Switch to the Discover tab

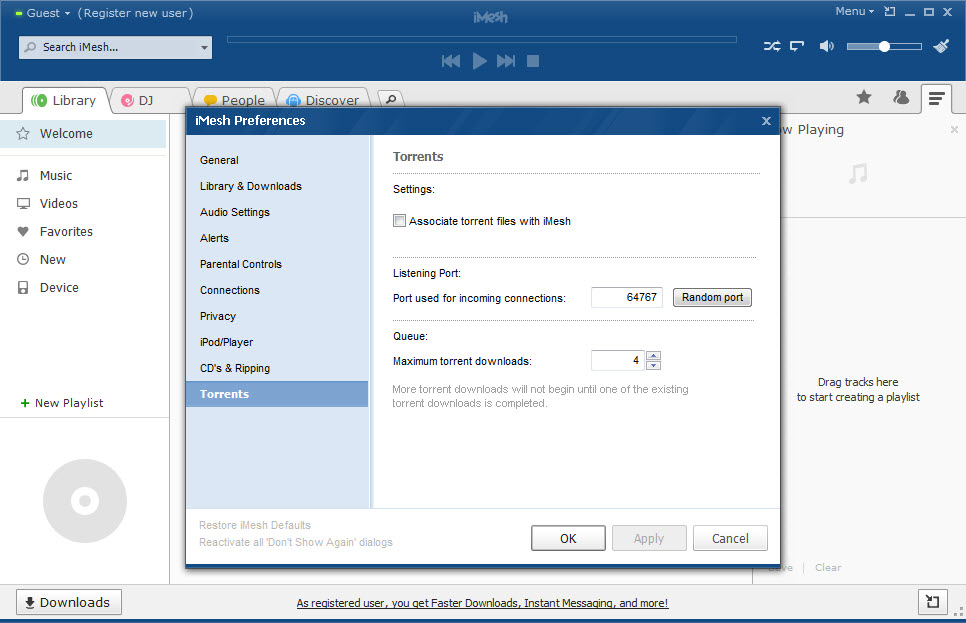tap(323, 100)
